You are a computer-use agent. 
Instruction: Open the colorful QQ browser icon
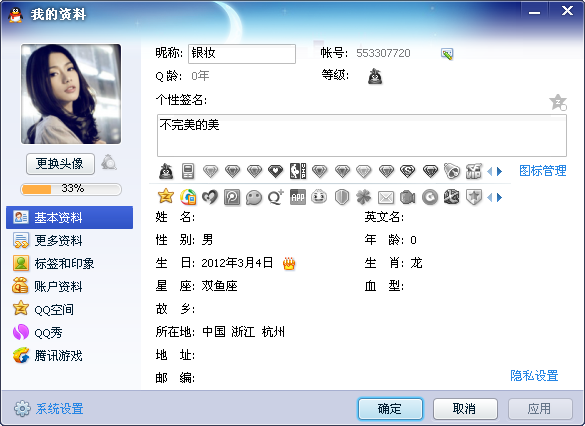tap(188, 197)
